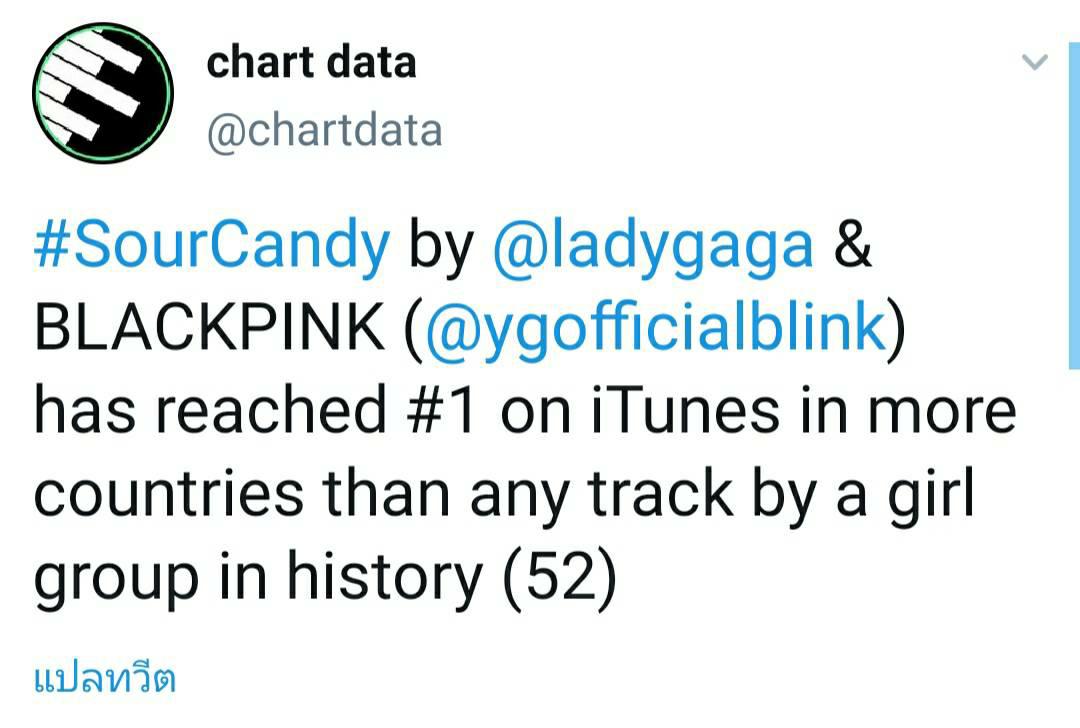Click the word BLACKPINK in the tweet
Viewport: 1080px width, 728px height.
point(209,327)
